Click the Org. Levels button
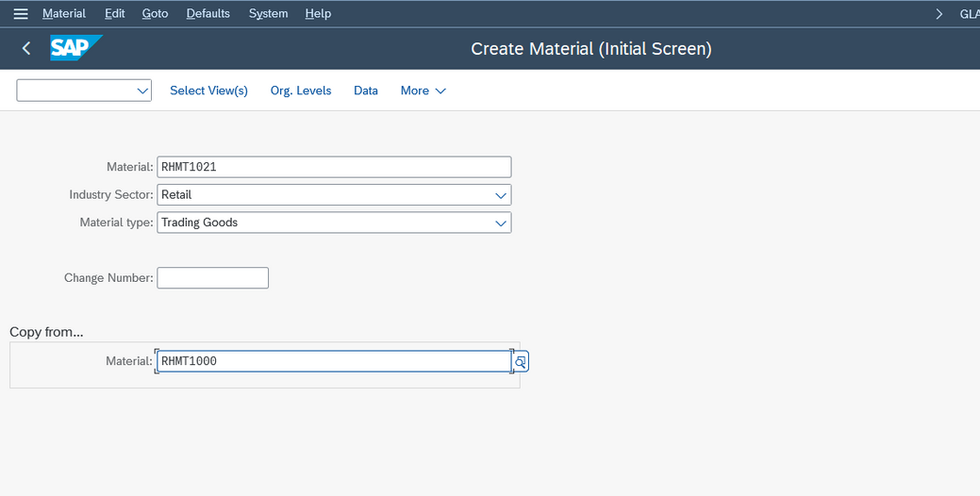 [x=301, y=91]
